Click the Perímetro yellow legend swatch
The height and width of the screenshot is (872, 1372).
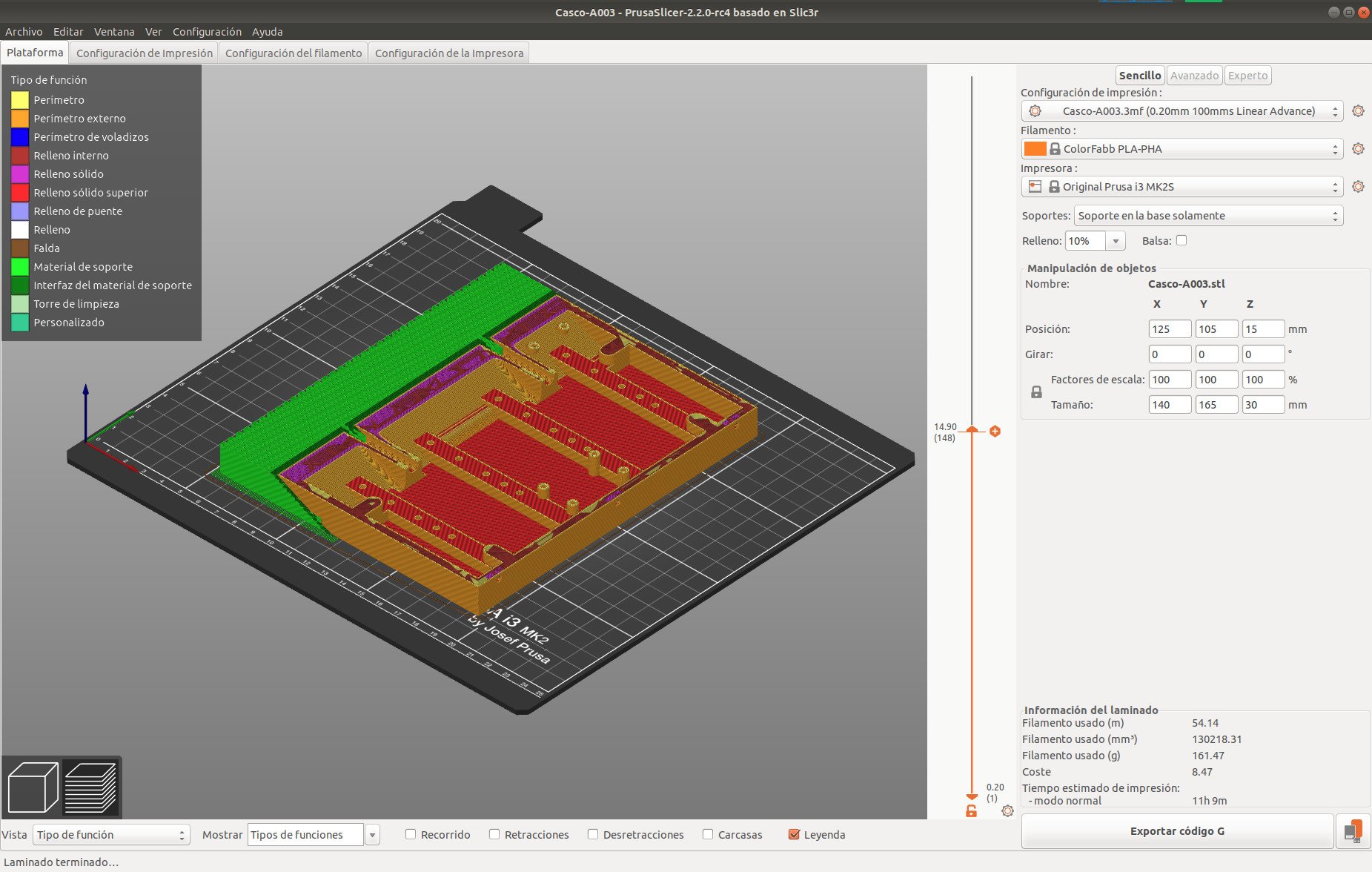(20, 99)
